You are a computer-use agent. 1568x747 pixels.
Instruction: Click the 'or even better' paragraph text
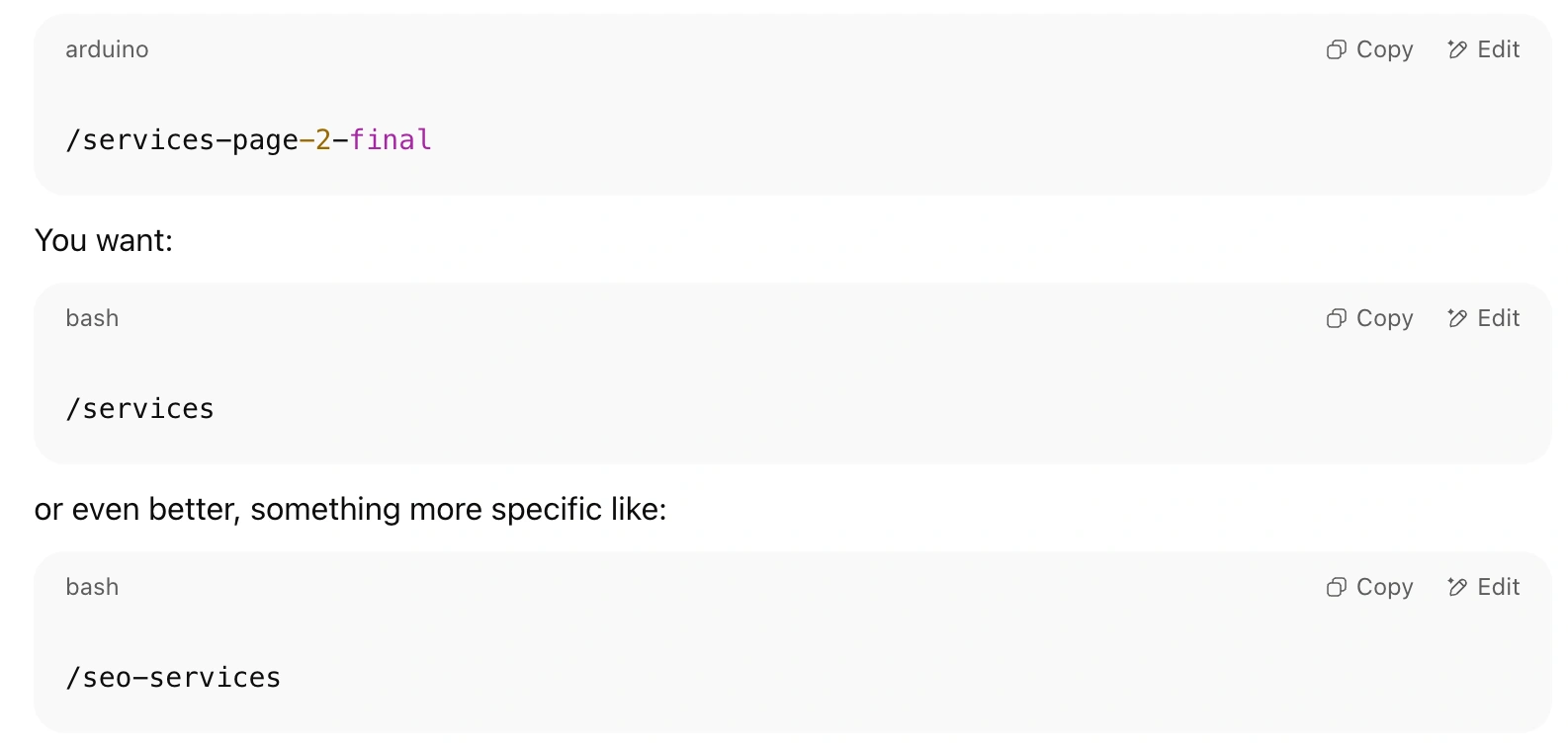(350, 510)
